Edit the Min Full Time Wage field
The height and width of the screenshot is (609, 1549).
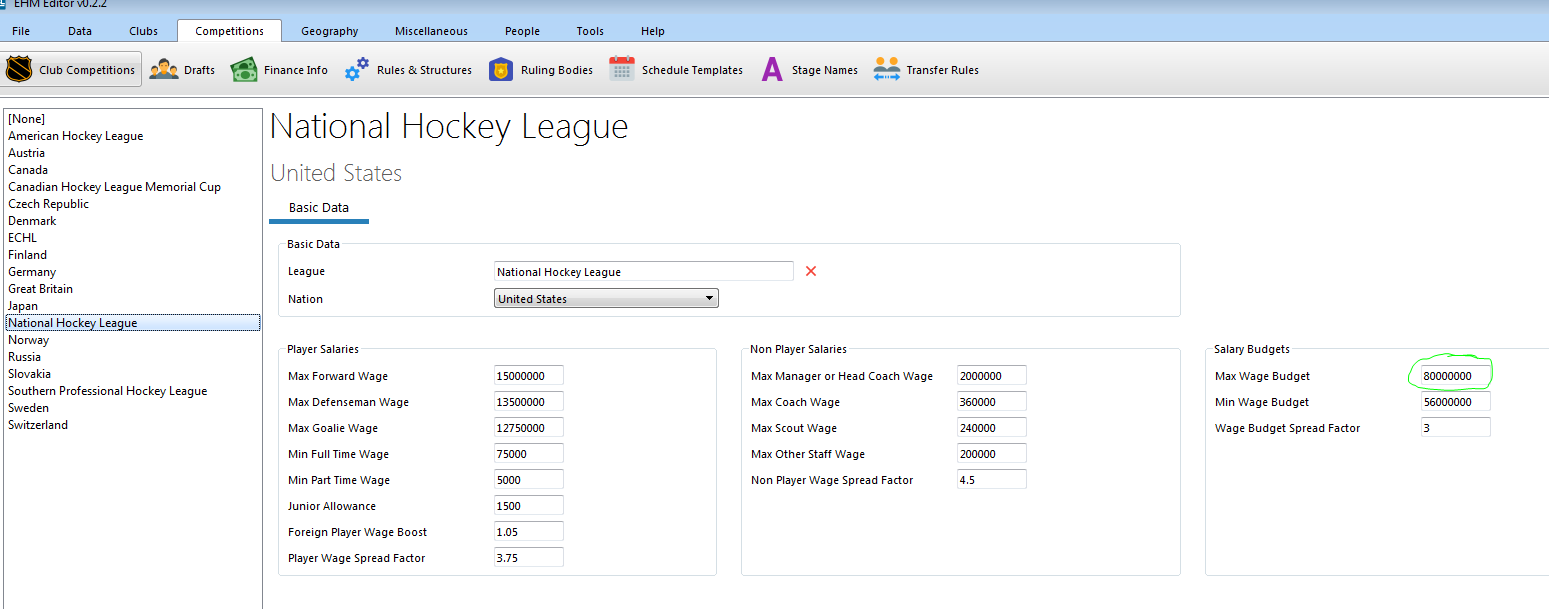click(x=529, y=454)
